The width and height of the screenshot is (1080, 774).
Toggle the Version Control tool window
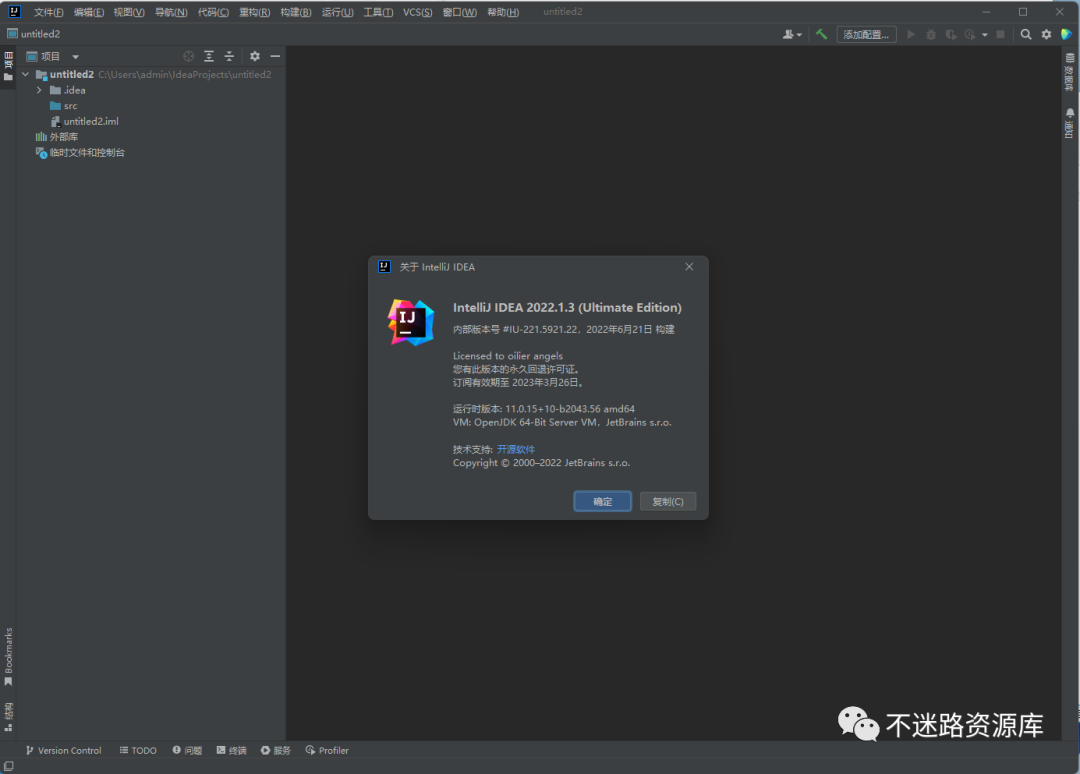click(63, 750)
